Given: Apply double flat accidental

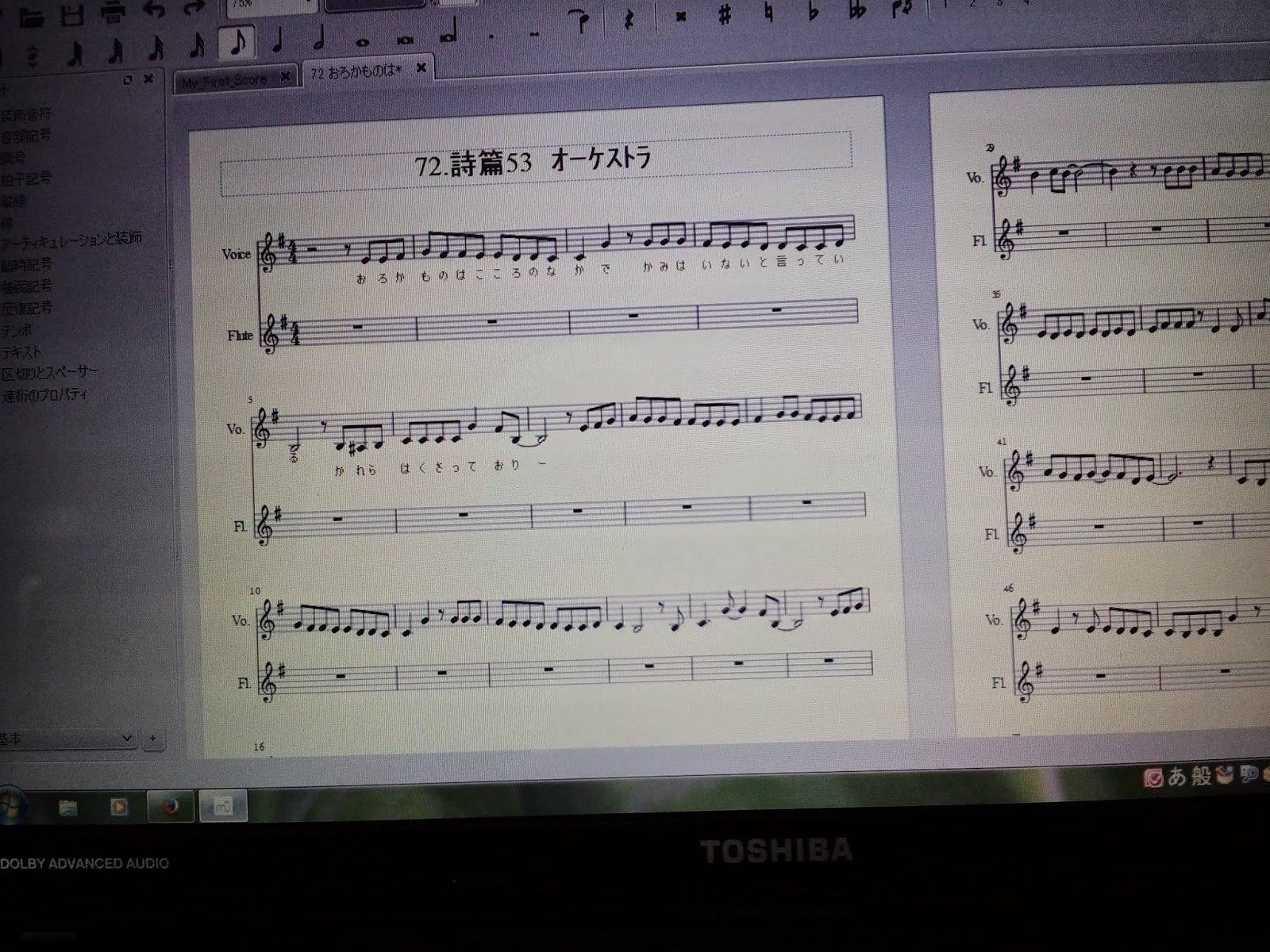Looking at the screenshot, I should 857,10.
